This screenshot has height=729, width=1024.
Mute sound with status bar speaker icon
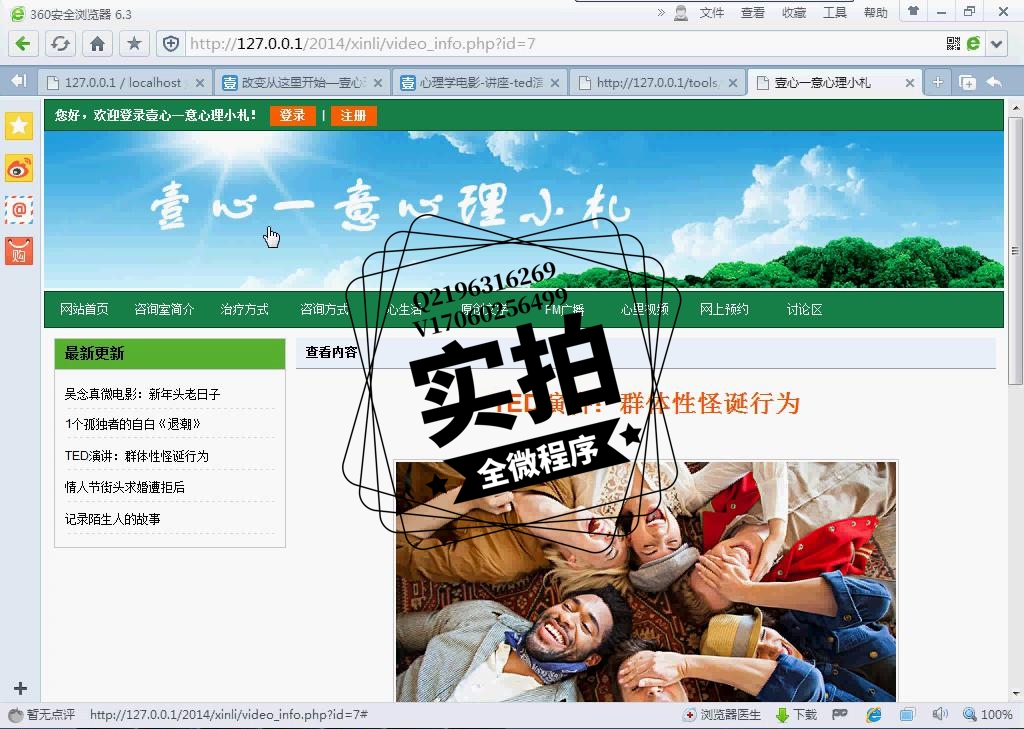pos(940,714)
